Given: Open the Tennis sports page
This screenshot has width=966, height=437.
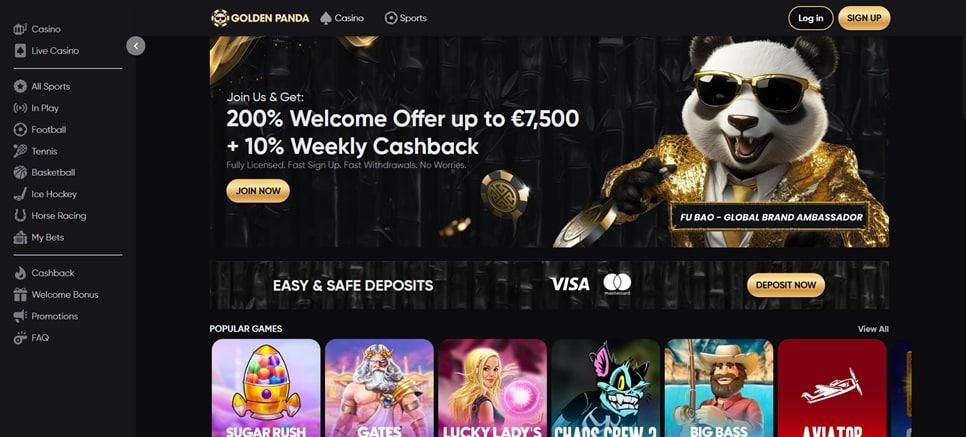Looking at the screenshot, I should [36, 151].
